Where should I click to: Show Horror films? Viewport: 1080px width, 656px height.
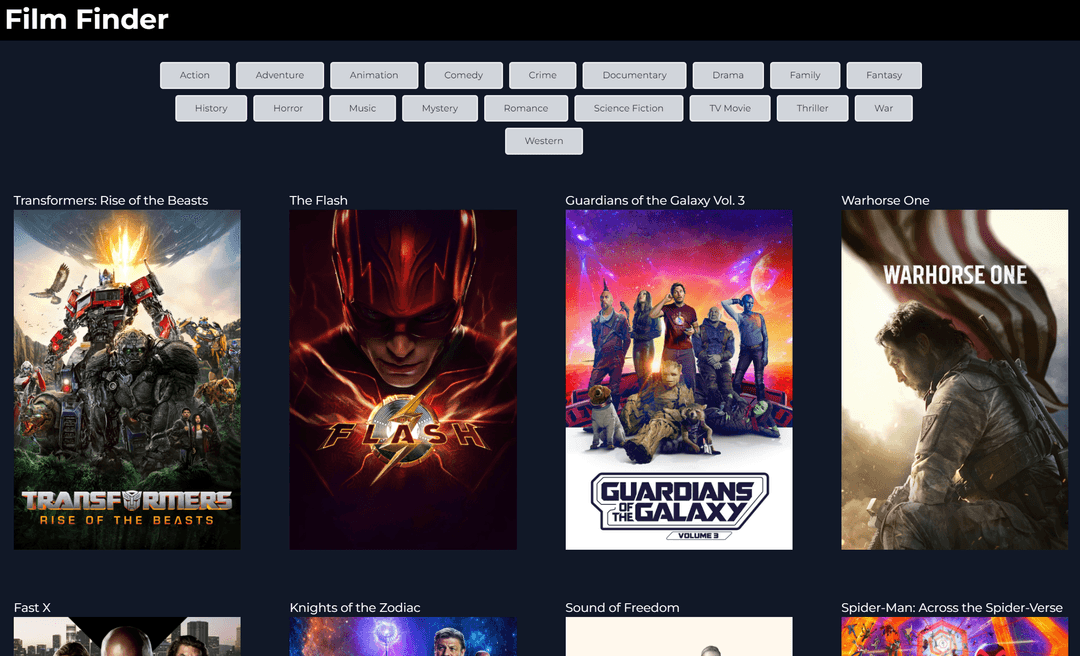(288, 108)
